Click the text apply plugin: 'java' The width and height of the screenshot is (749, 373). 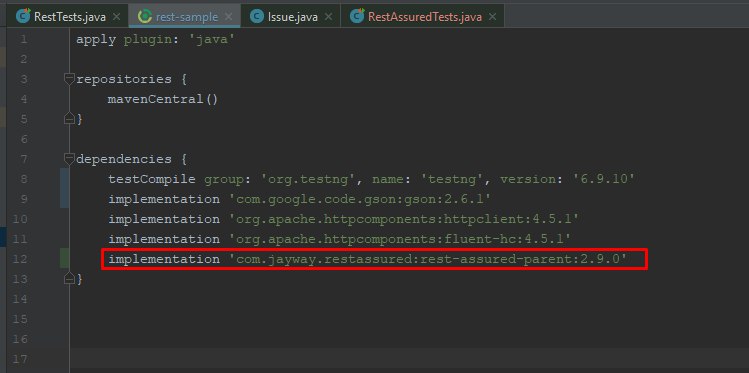pos(156,40)
